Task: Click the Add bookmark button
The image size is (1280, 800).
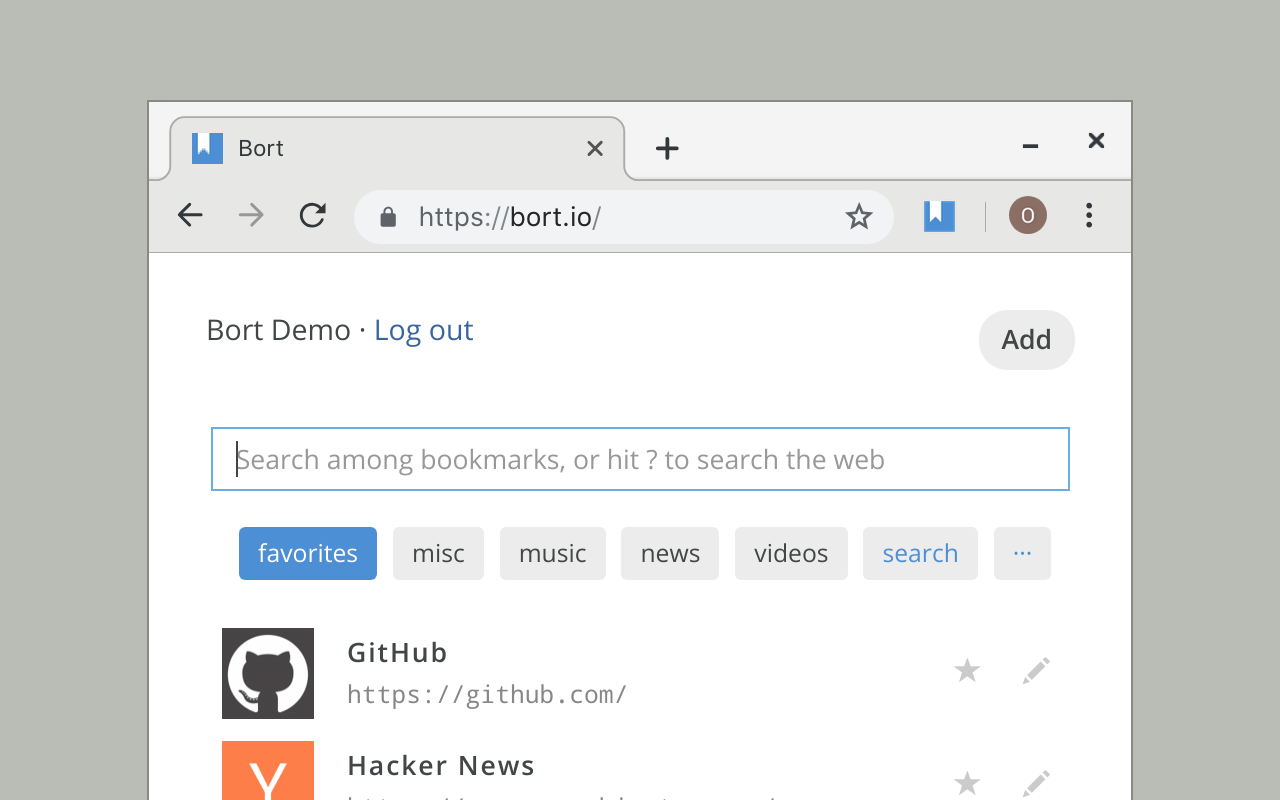Action: point(1026,340)
